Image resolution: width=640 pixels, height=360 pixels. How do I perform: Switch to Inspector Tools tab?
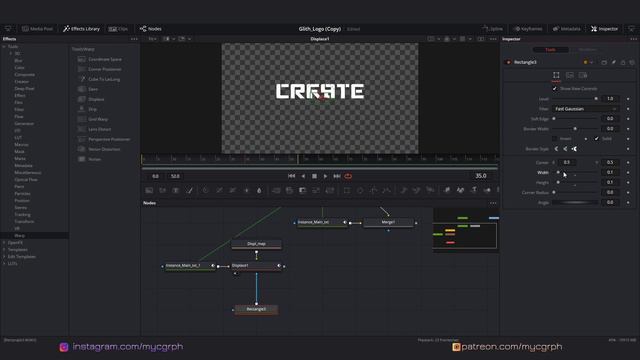click(x=551, y=50)
